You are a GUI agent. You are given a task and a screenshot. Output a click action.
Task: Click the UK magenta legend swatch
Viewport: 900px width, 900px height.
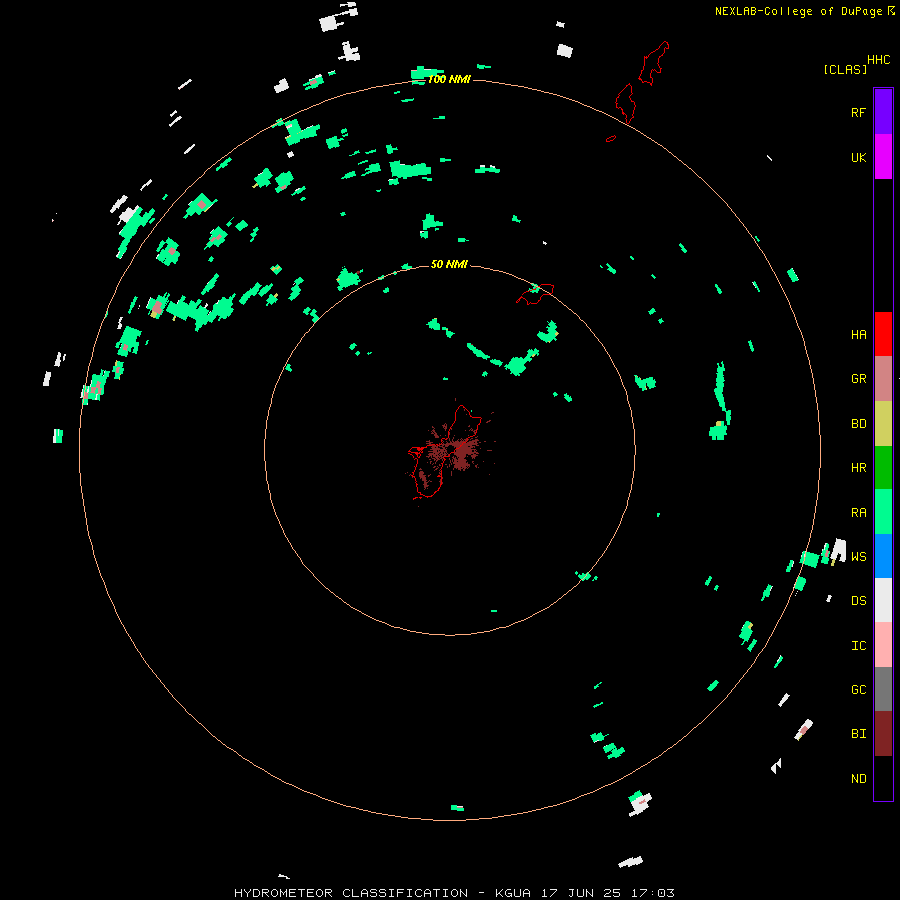[x=883, y=157]
